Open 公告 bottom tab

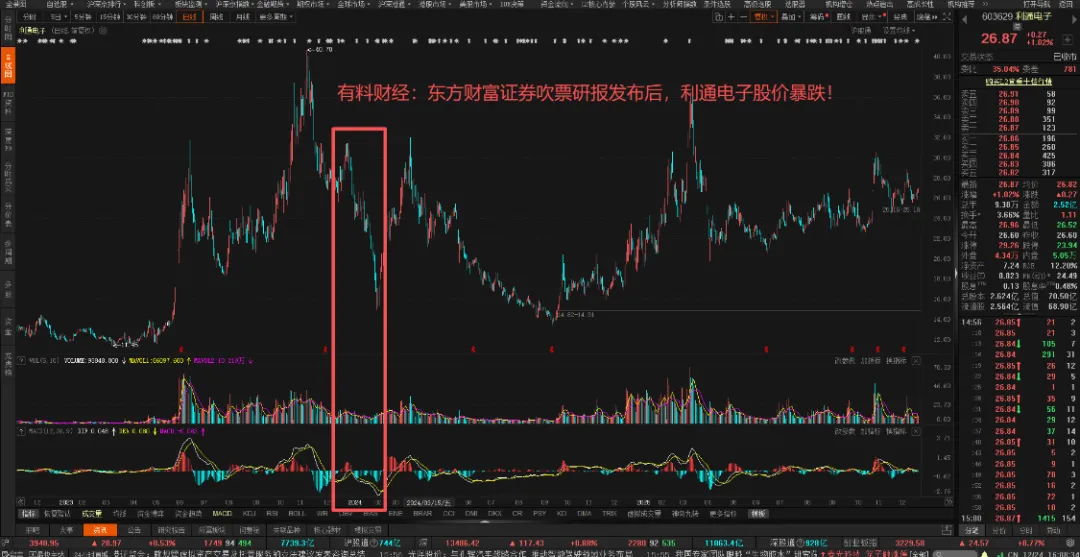pos(134,530)
